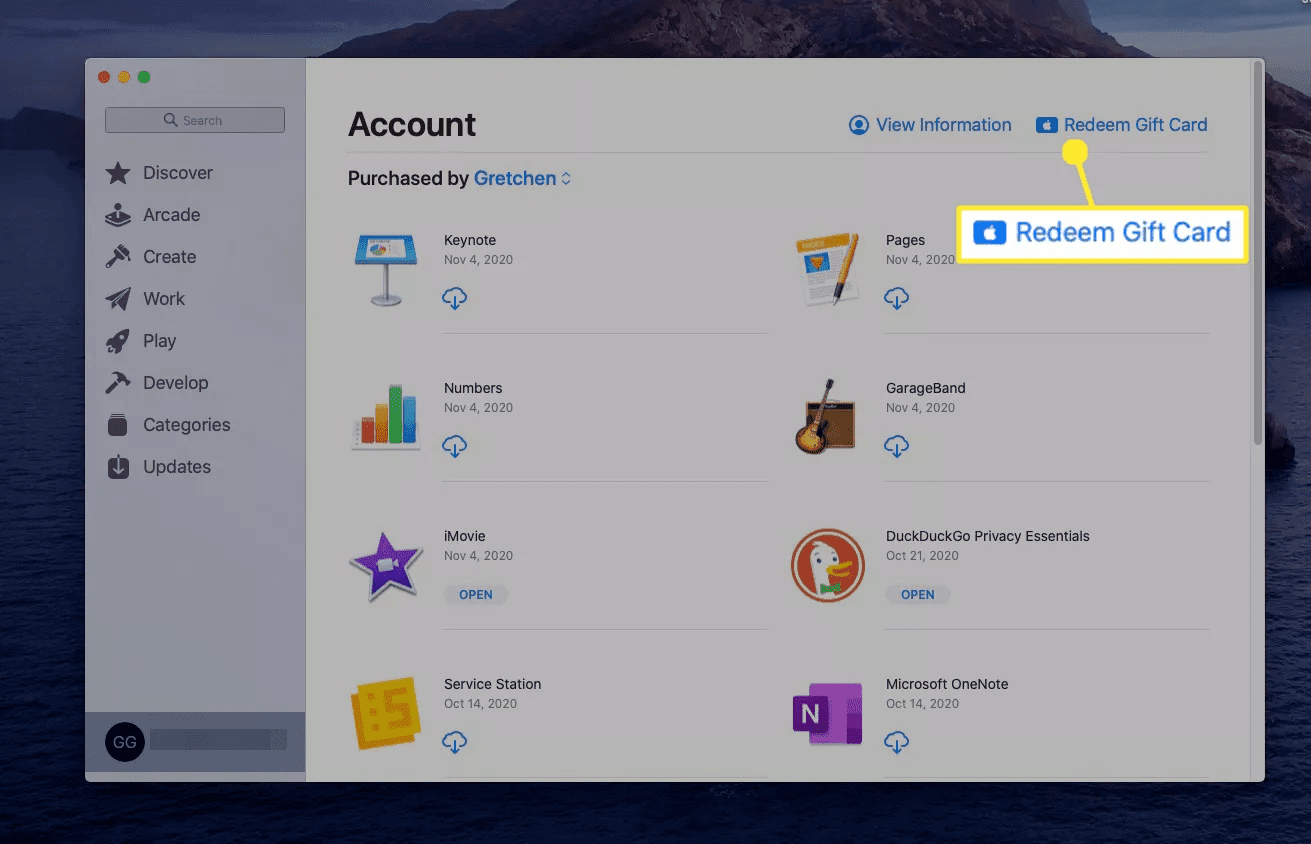Select Play from the sidebar
Viewport: 1311px width, 844px height.
point(160,340)
